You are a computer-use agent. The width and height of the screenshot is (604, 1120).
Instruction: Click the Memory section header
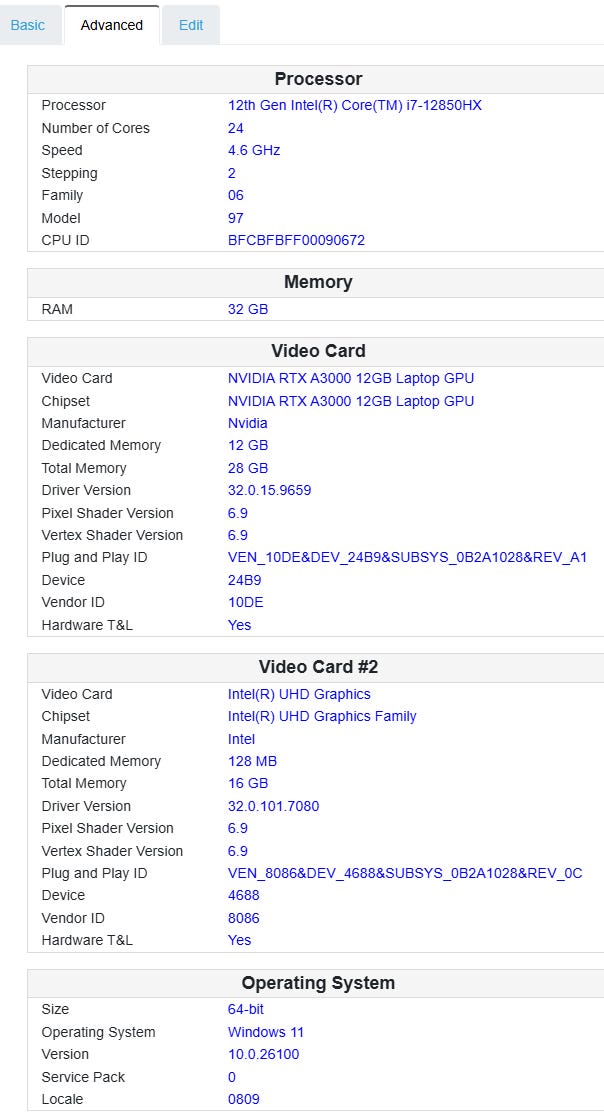coord(318,282)
